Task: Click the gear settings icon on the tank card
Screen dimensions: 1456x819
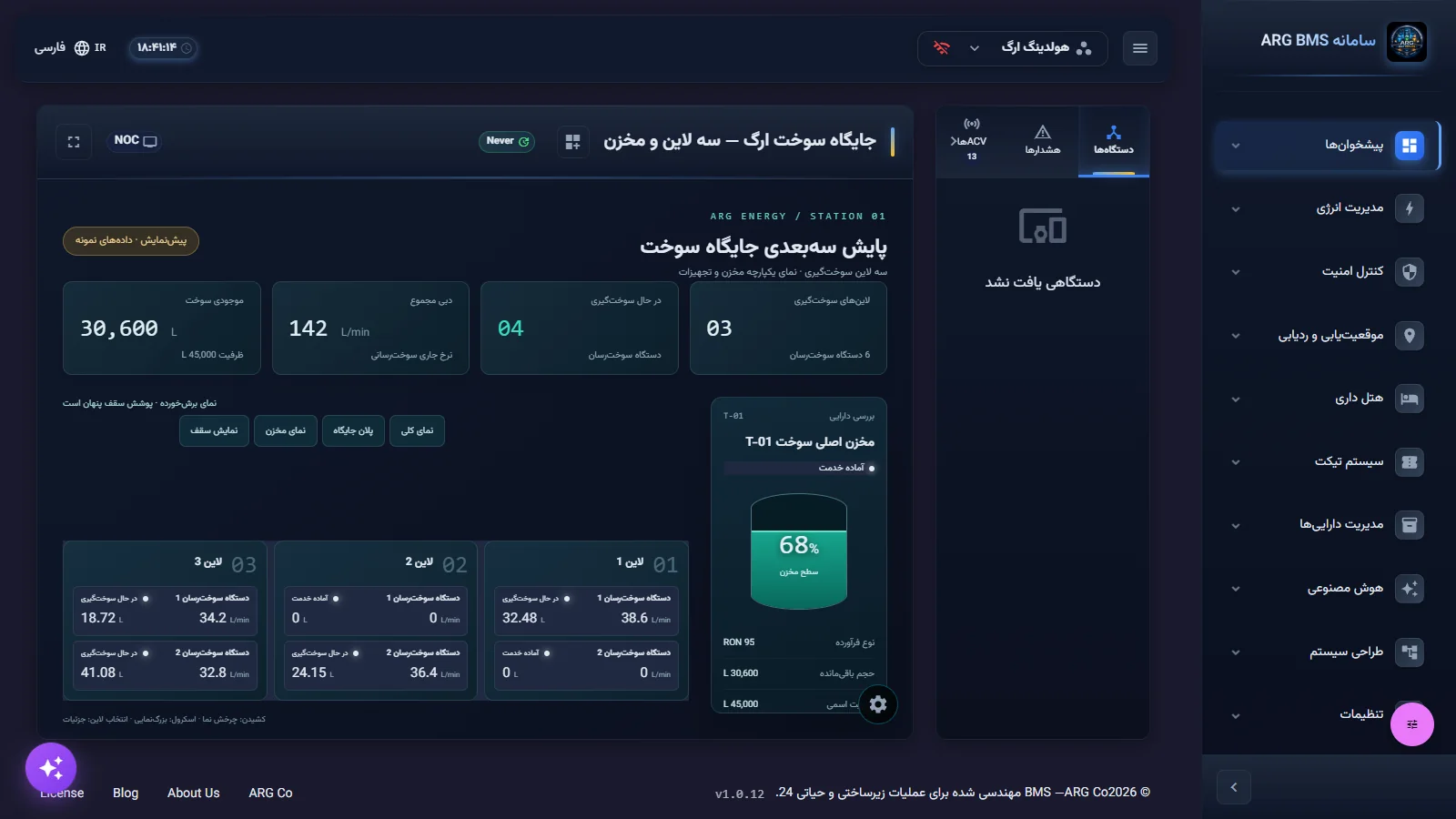Action: coord(878,704)
